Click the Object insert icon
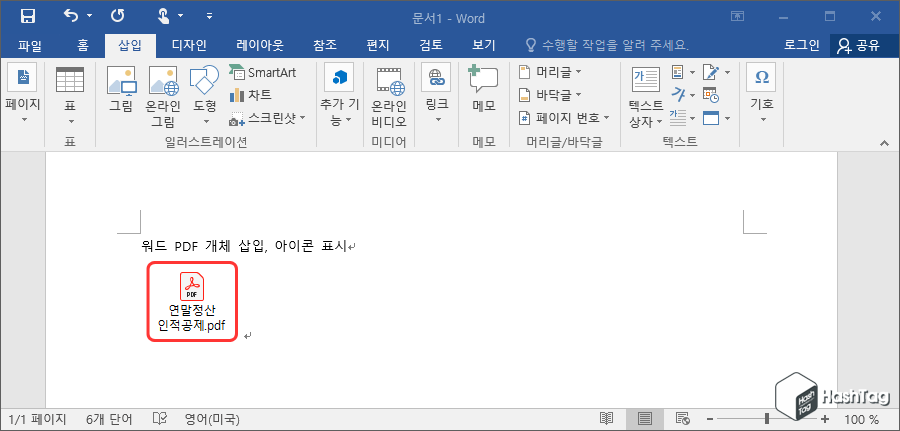The width and height of the screenshot is (900, 431). 711,118
